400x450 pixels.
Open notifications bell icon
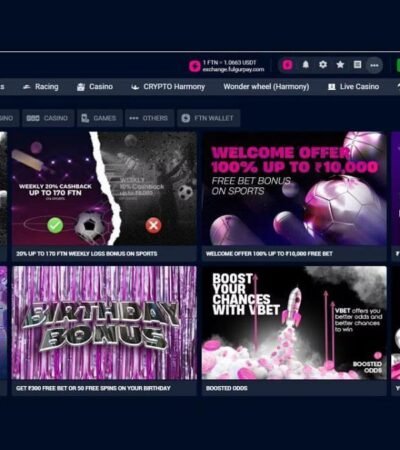click(x=305, y=65)
